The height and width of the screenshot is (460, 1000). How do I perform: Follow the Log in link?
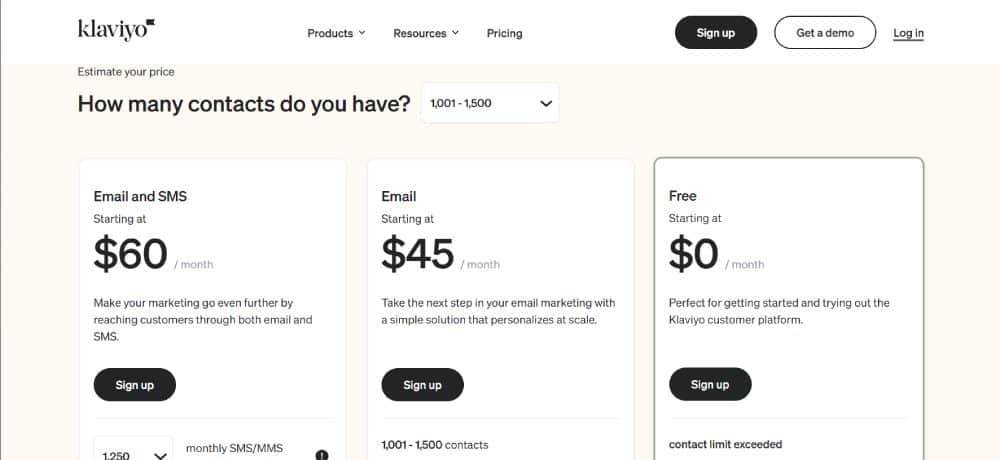[908, 33]
